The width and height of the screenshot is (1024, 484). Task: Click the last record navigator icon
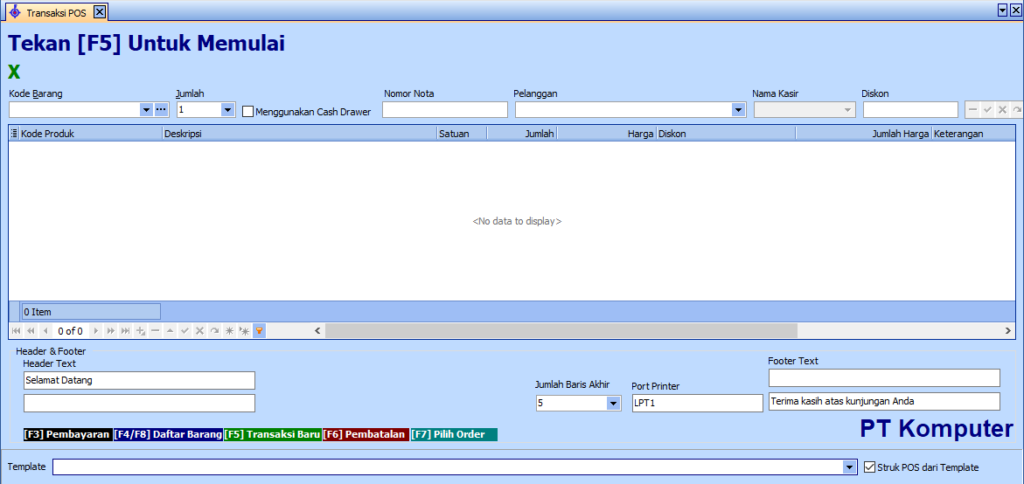124,330
